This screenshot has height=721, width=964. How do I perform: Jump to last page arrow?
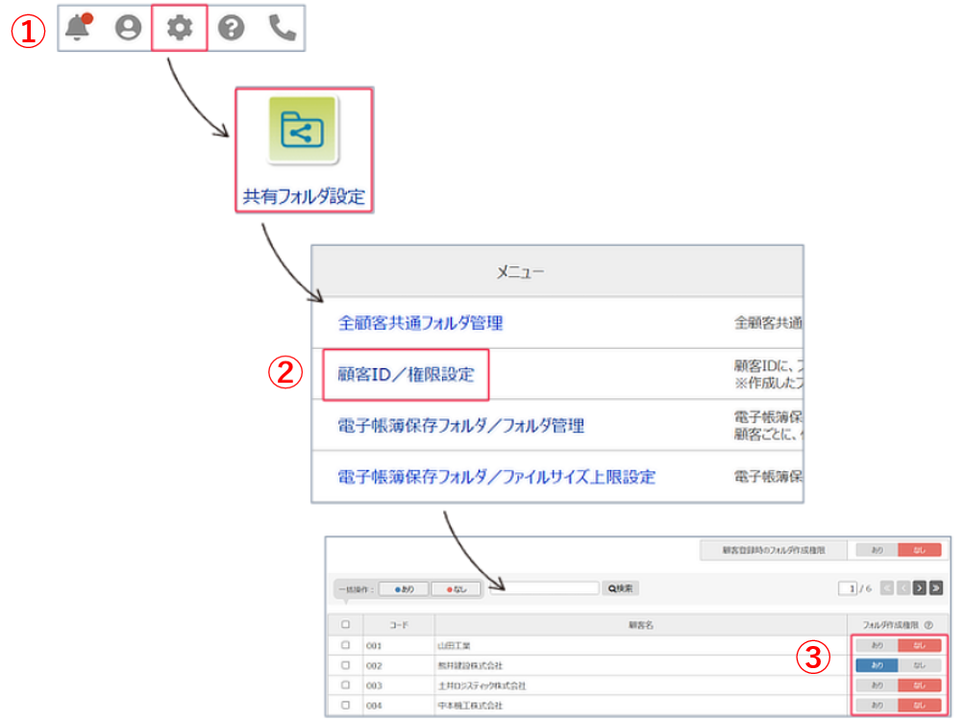click(x=936, y=588)
